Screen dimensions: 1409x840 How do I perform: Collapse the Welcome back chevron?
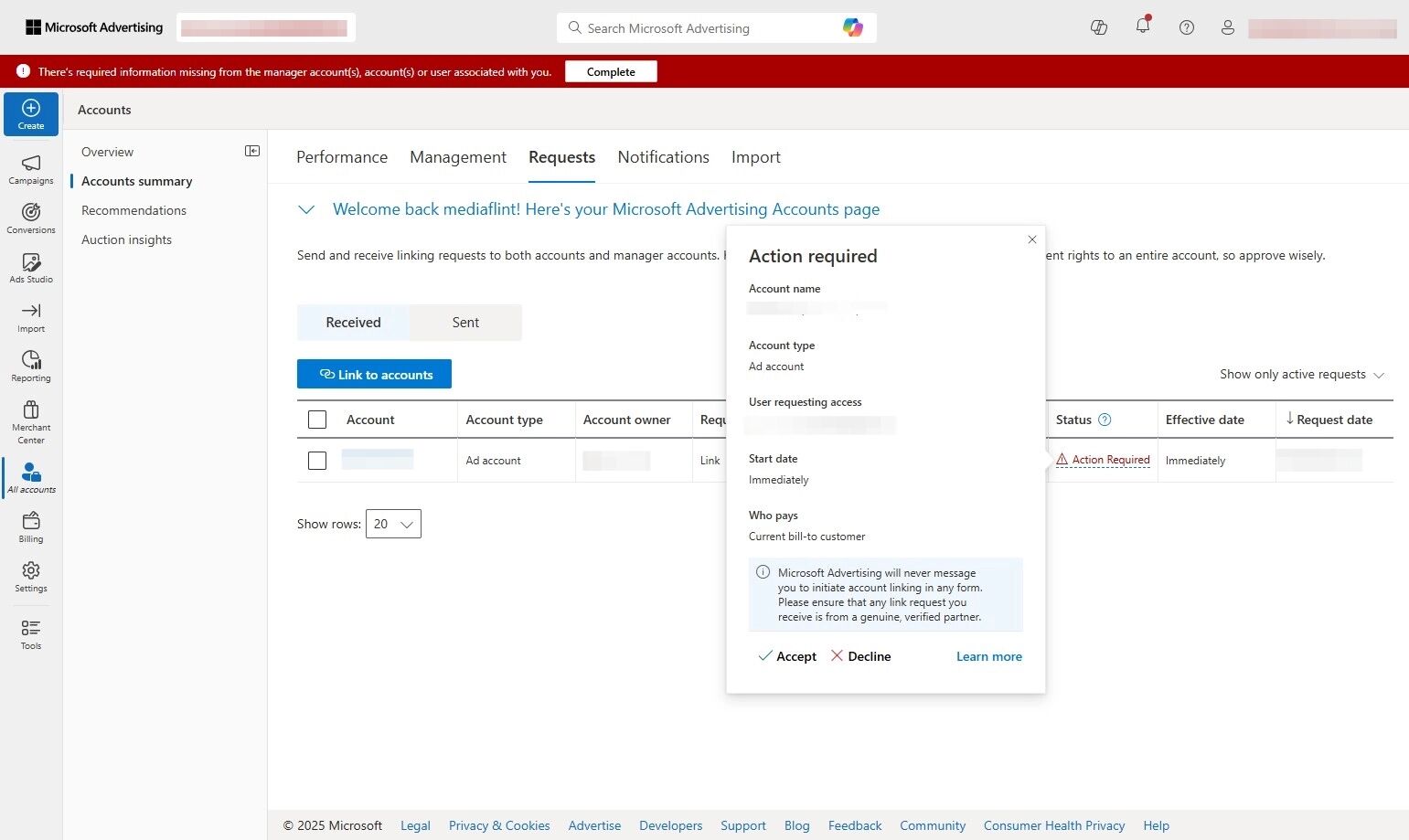tap(306, 209)
